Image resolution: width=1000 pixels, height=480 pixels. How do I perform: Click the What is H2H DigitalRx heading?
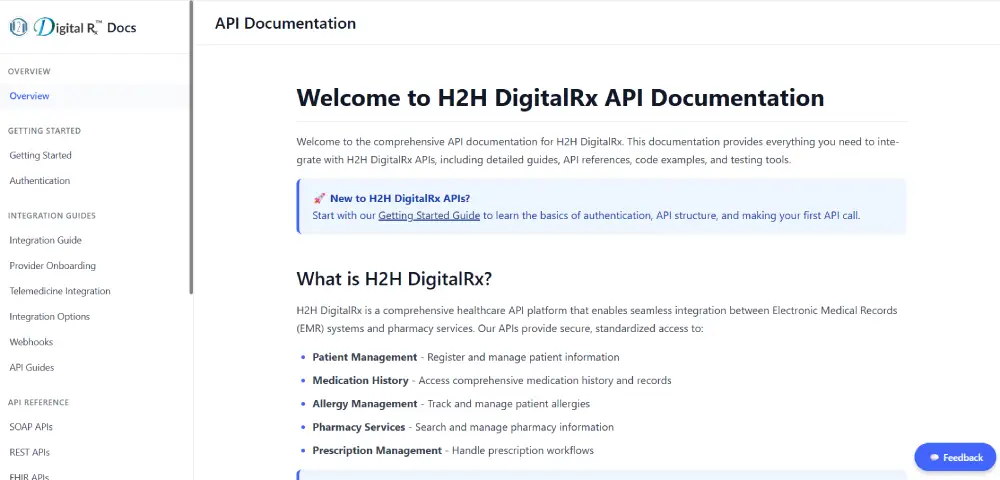coord(394,279)
